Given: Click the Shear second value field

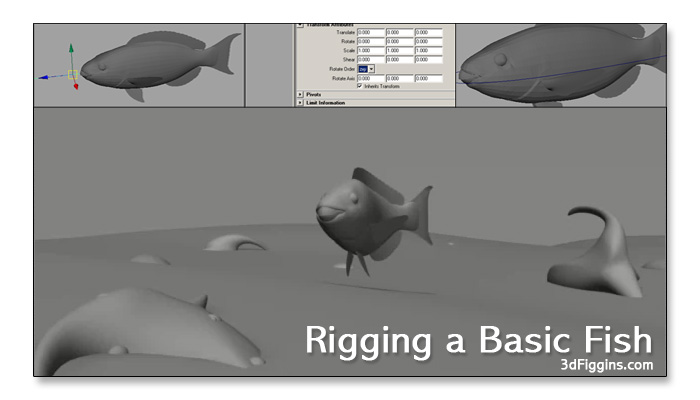Looking at the screenshot, I should (x=400, y=59).
